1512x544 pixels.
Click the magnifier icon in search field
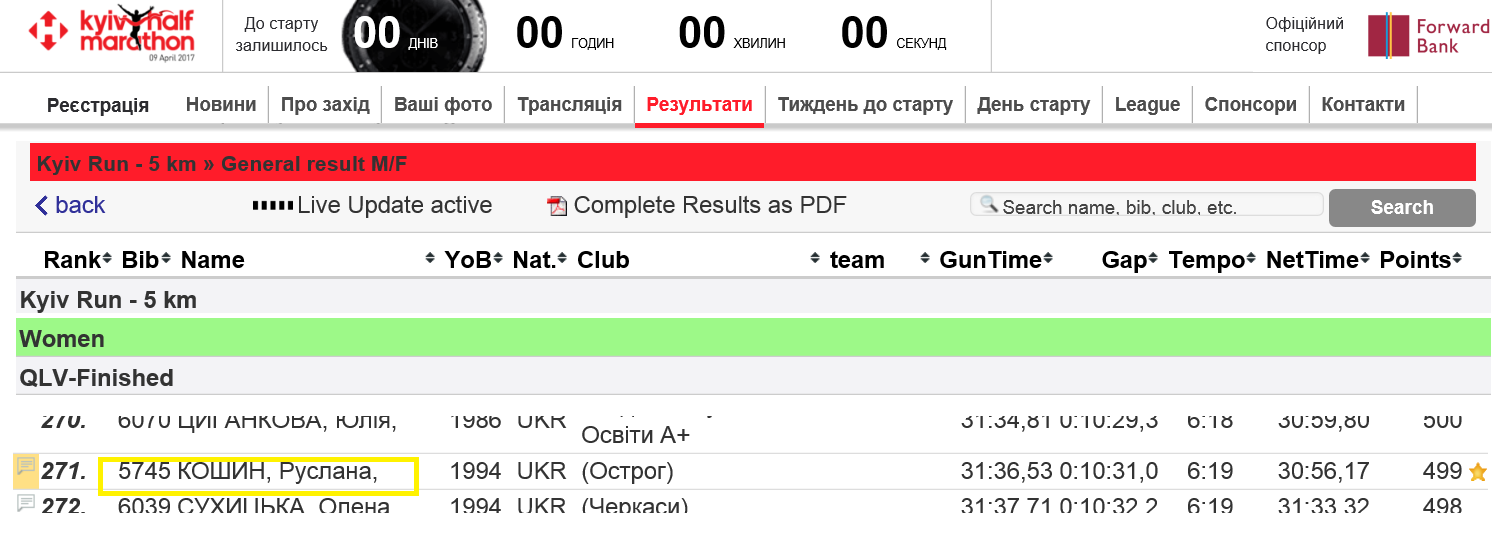(x=989, y=205)
